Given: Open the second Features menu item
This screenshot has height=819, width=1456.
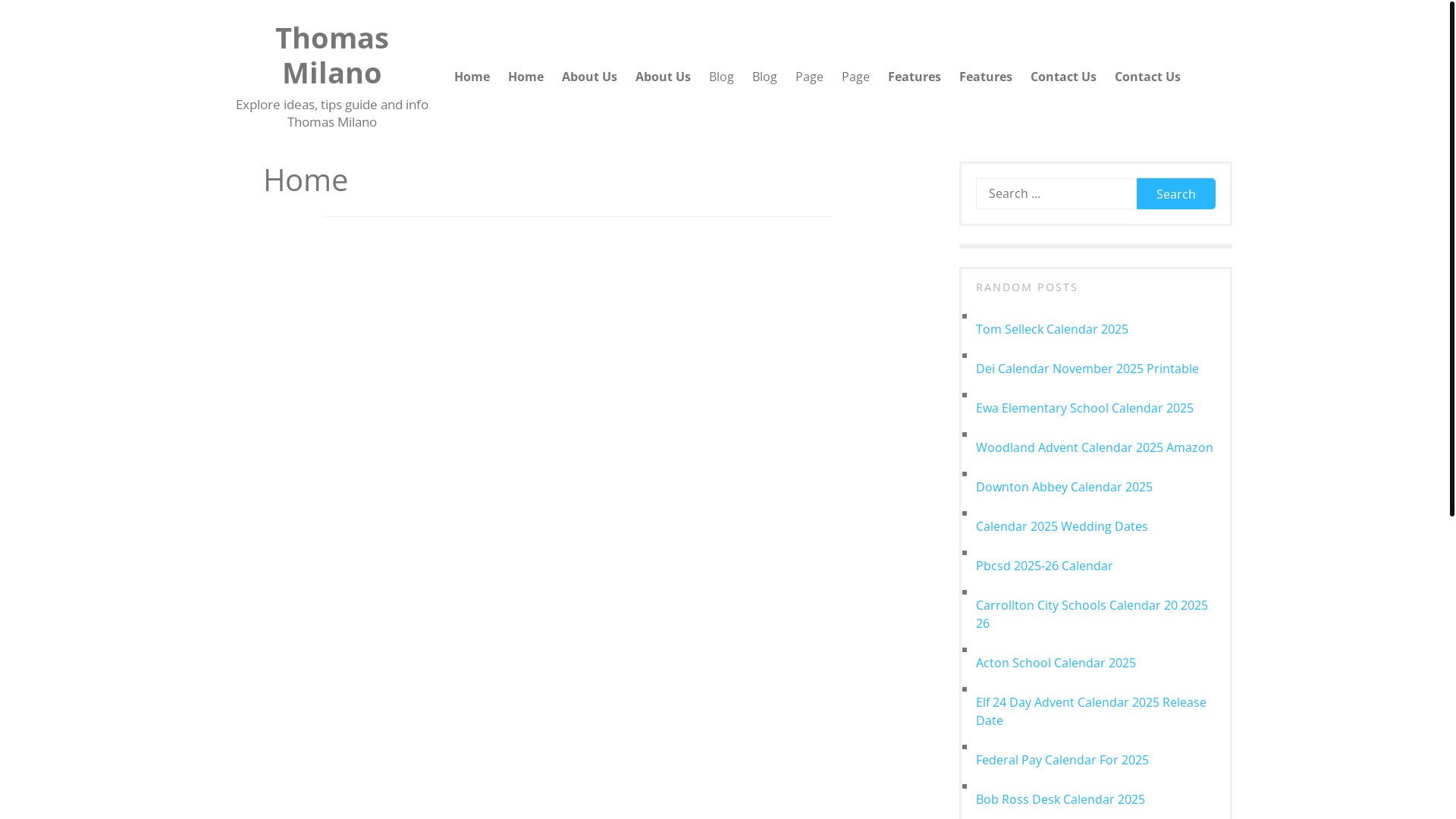Looking at the screenshot, I should pos(985,77).
